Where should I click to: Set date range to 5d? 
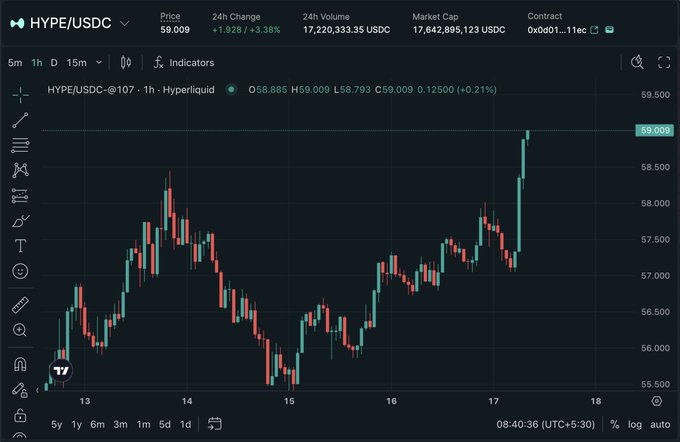click(165, 424)
